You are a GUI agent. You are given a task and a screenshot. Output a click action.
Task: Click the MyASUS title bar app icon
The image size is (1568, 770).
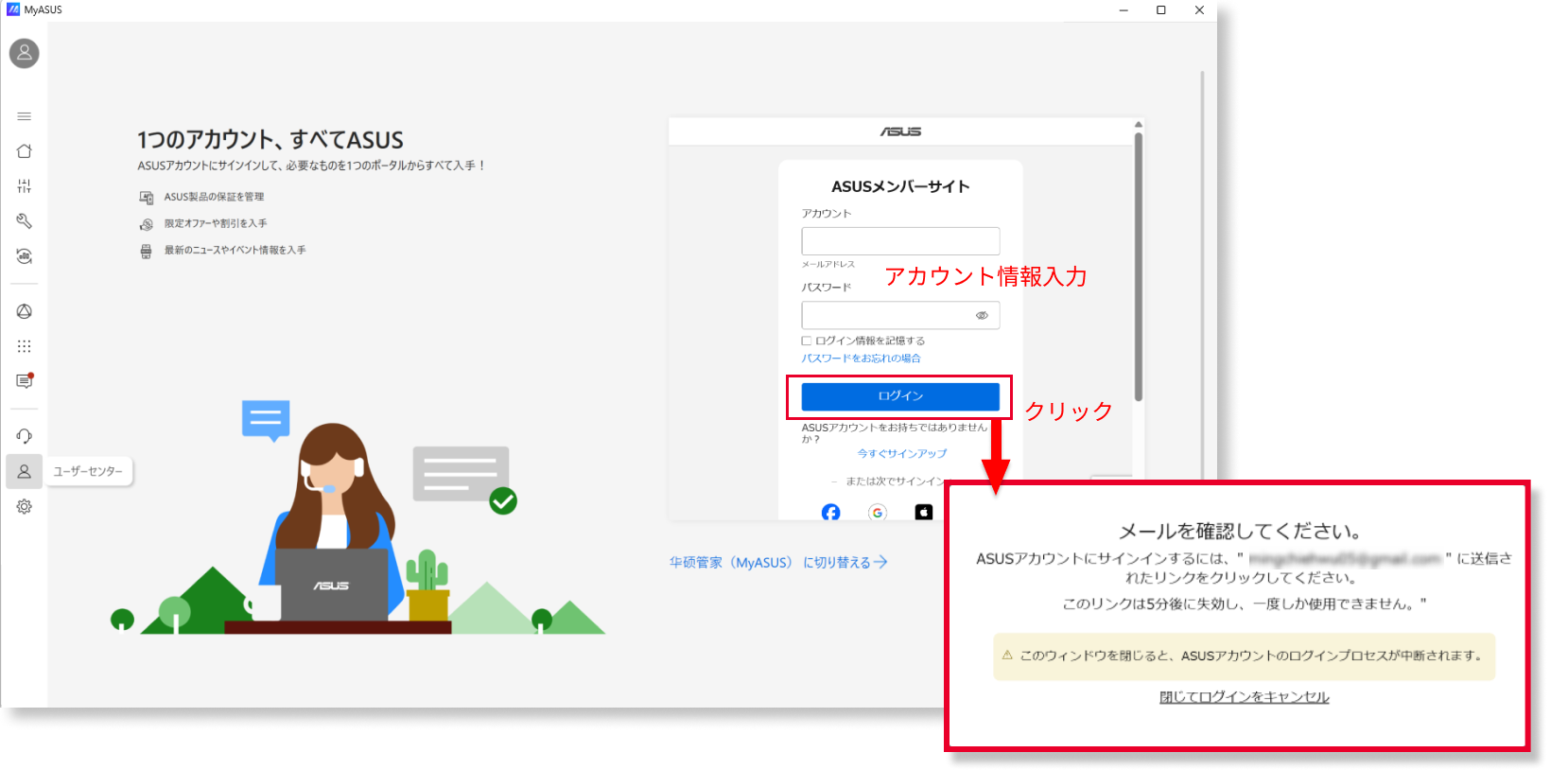12,9
